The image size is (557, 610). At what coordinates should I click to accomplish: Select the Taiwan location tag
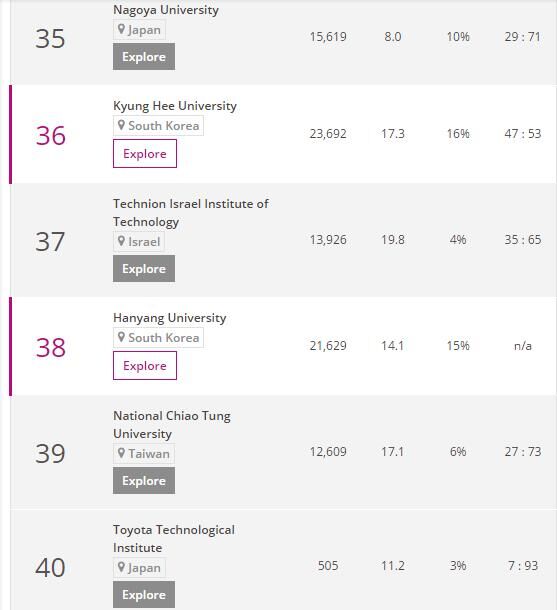pyautogui.click(x=144, y=454)
